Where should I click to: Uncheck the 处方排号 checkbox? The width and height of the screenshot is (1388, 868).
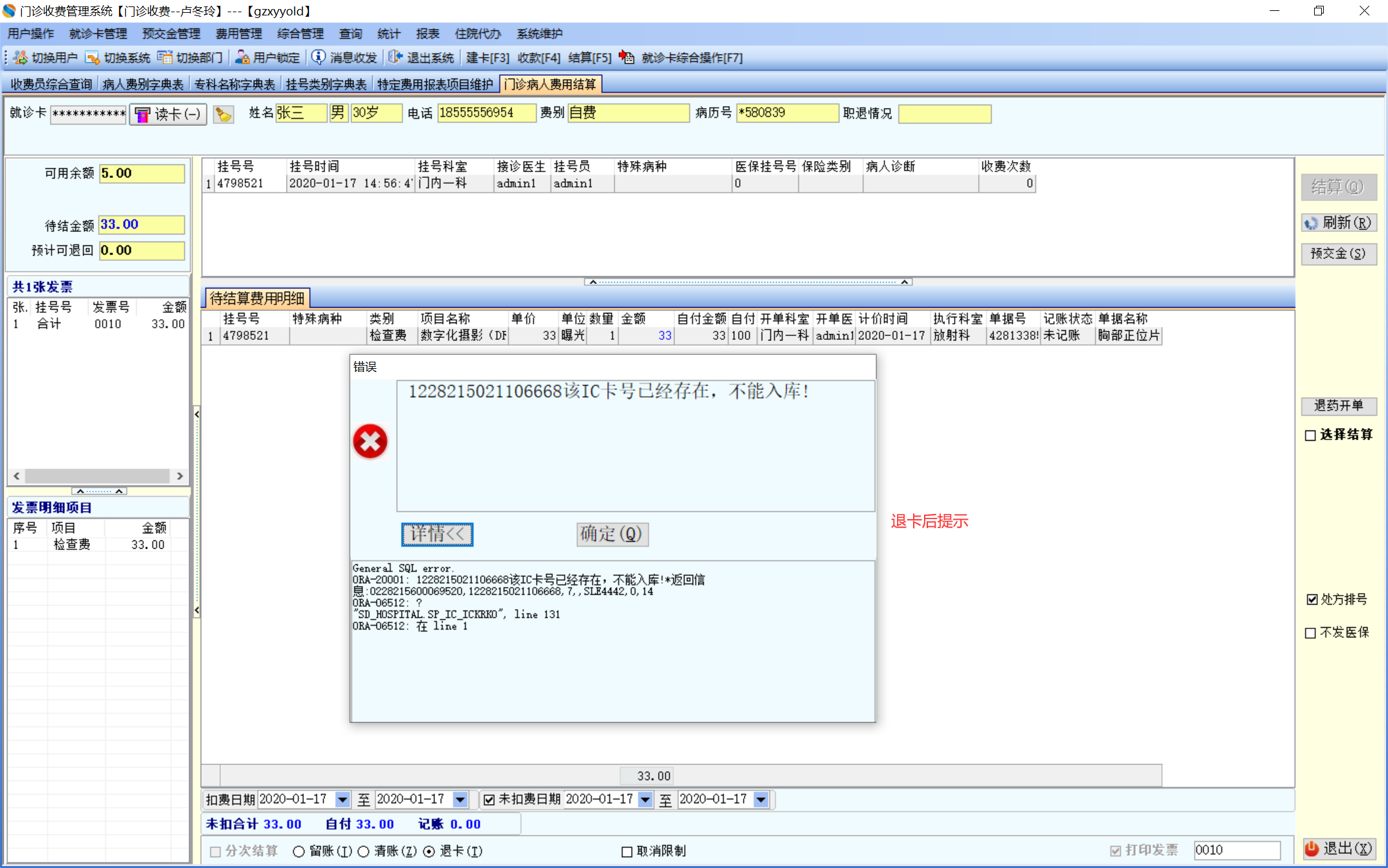(x=1312, y=599)
